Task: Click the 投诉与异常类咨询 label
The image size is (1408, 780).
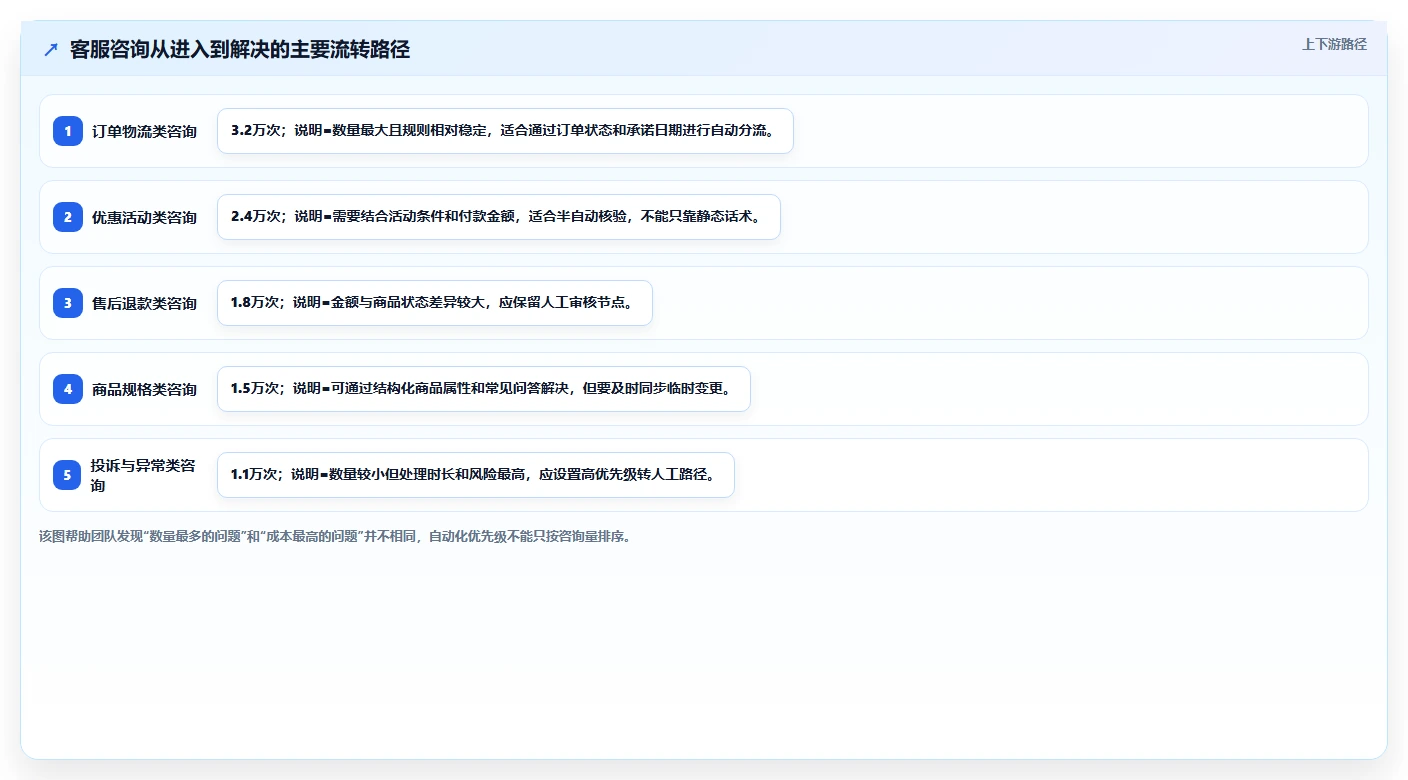Action: 144,475
